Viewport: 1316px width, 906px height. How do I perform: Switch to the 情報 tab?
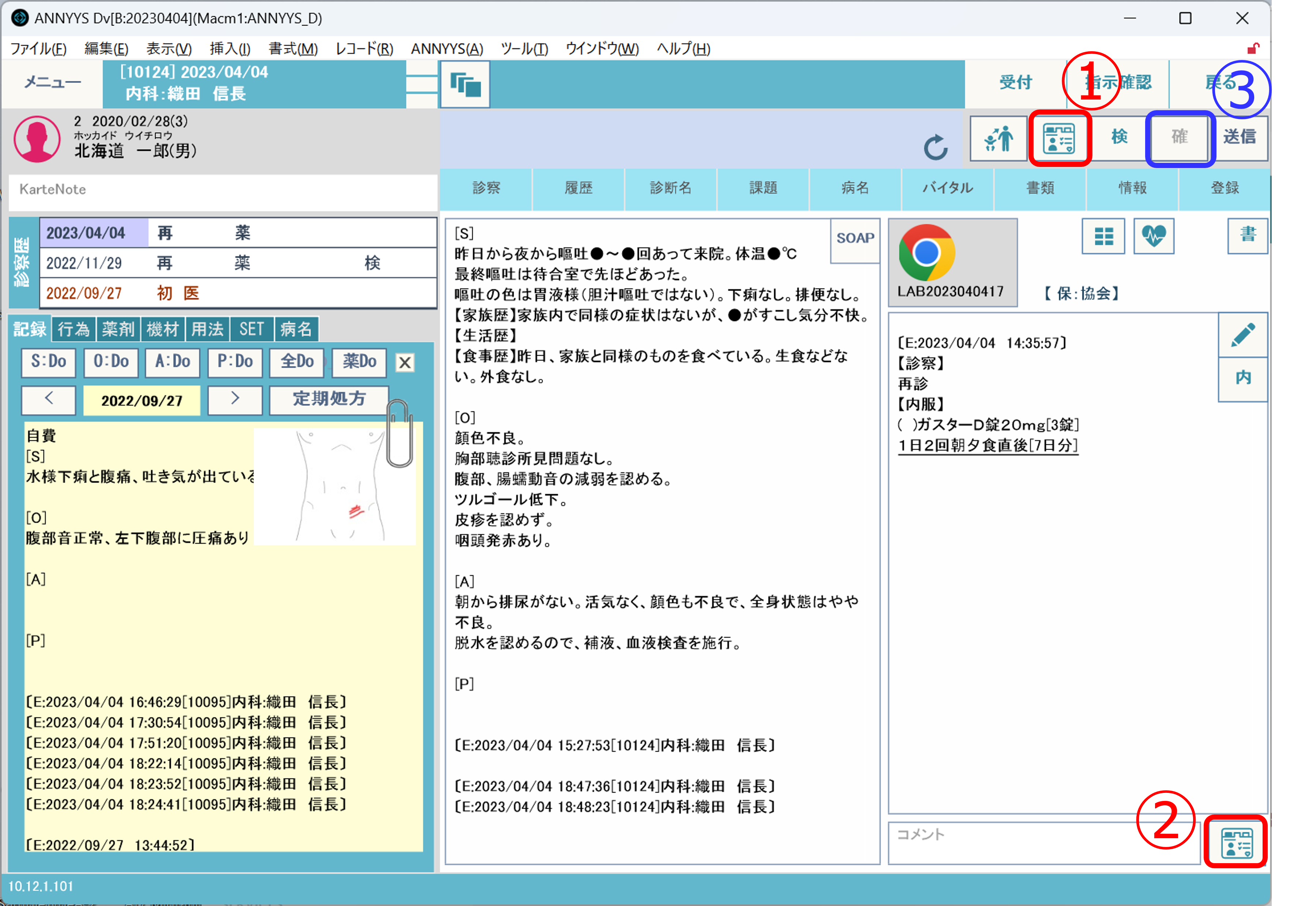click(1132, 189)
